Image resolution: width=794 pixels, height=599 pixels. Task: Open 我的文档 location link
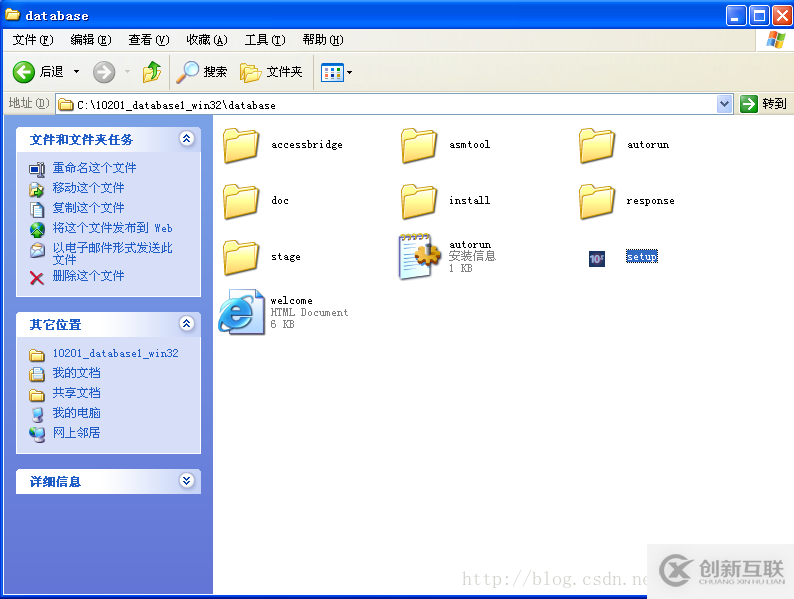click(76, 373)
